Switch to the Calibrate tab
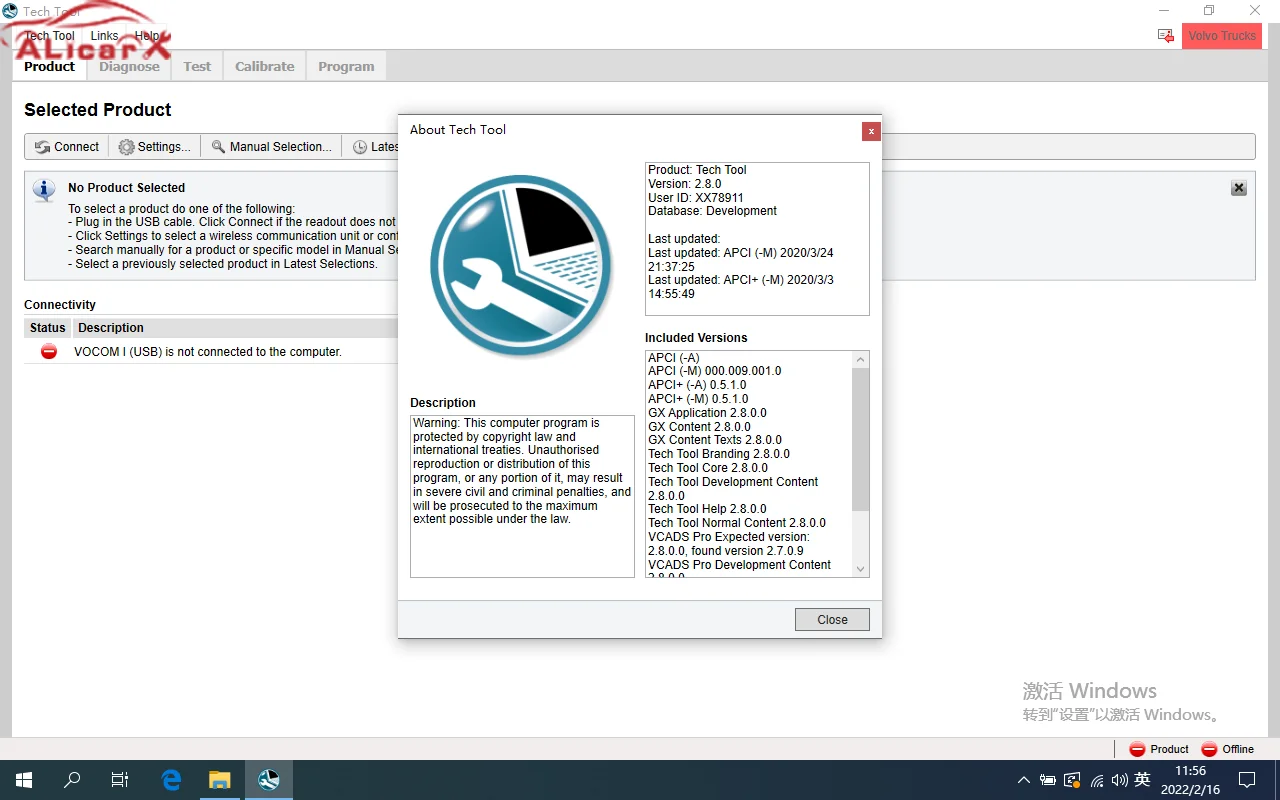The height and width of the screenshot is (800, 1280). (265, 67)
